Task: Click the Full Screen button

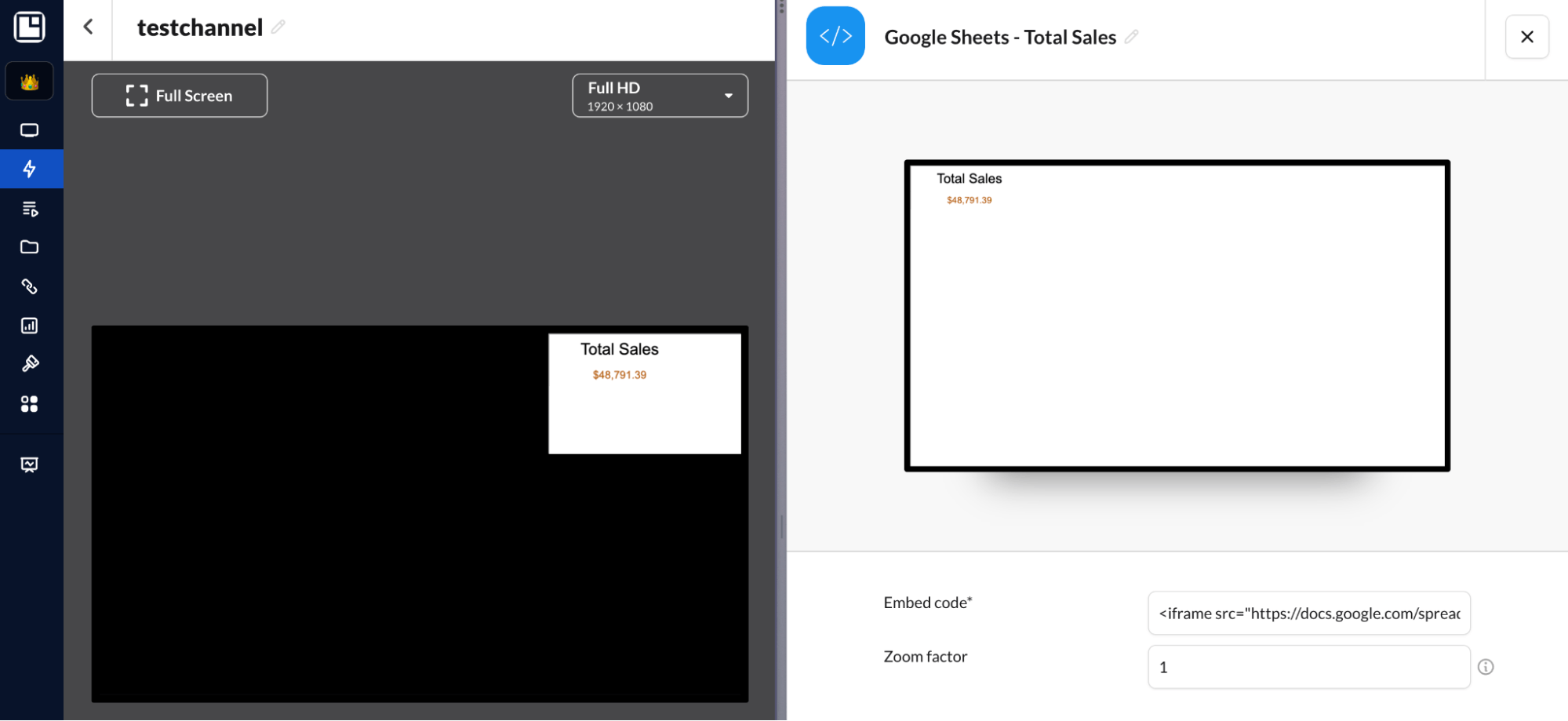Action: (180, 96)
